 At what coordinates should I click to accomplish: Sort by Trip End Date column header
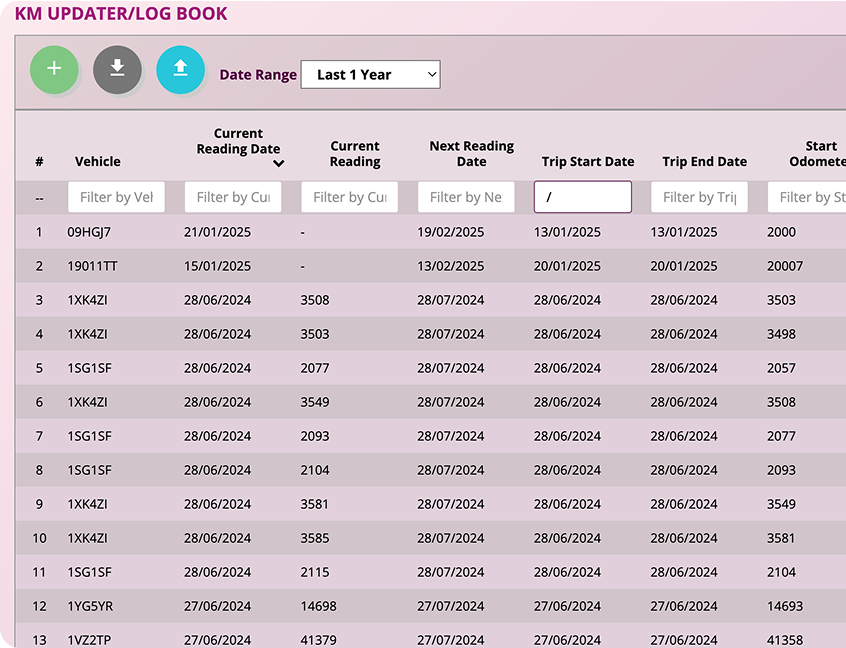[x=704, y=161]
